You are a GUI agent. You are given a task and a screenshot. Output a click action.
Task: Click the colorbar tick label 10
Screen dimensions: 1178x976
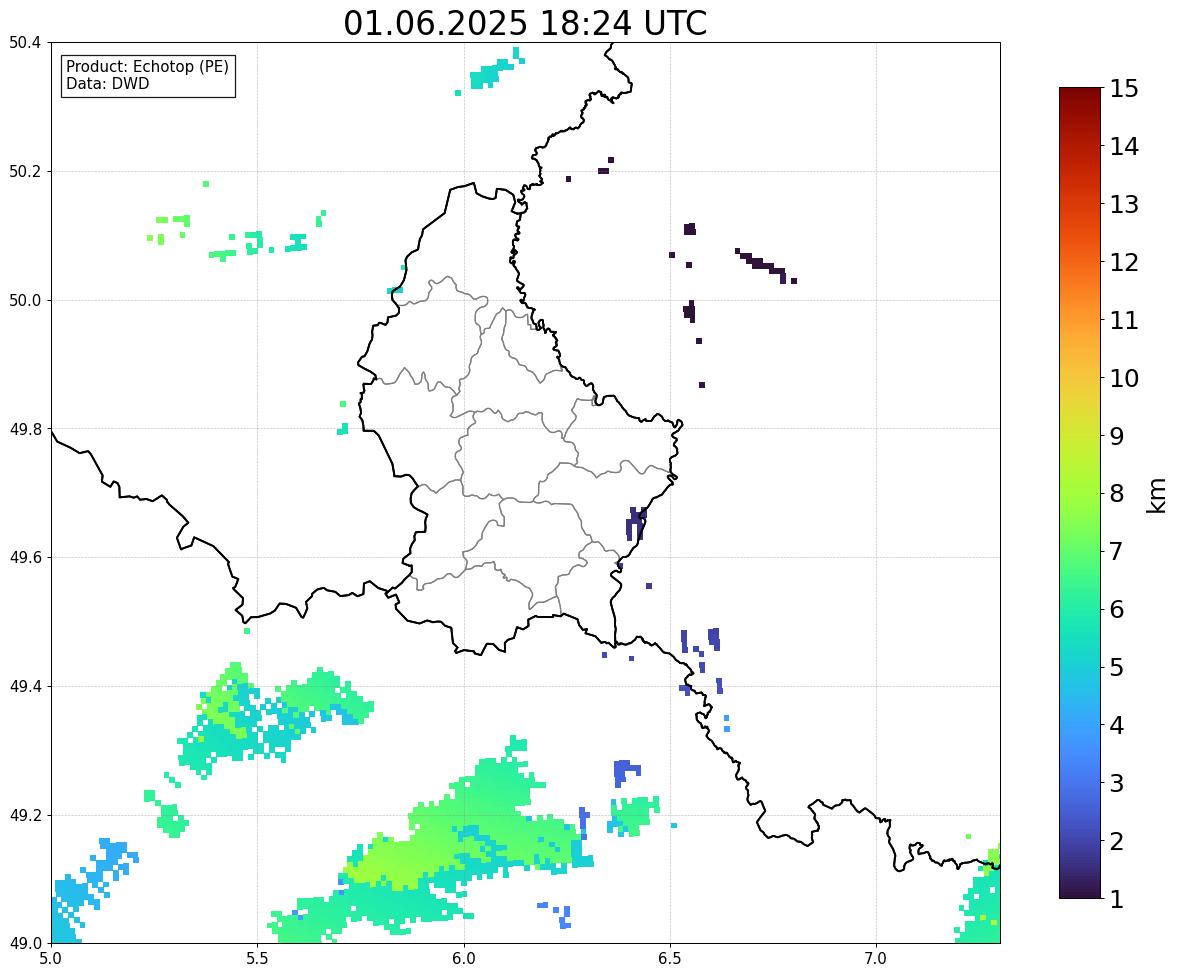pyautogui.click(x=1124, y=378)
